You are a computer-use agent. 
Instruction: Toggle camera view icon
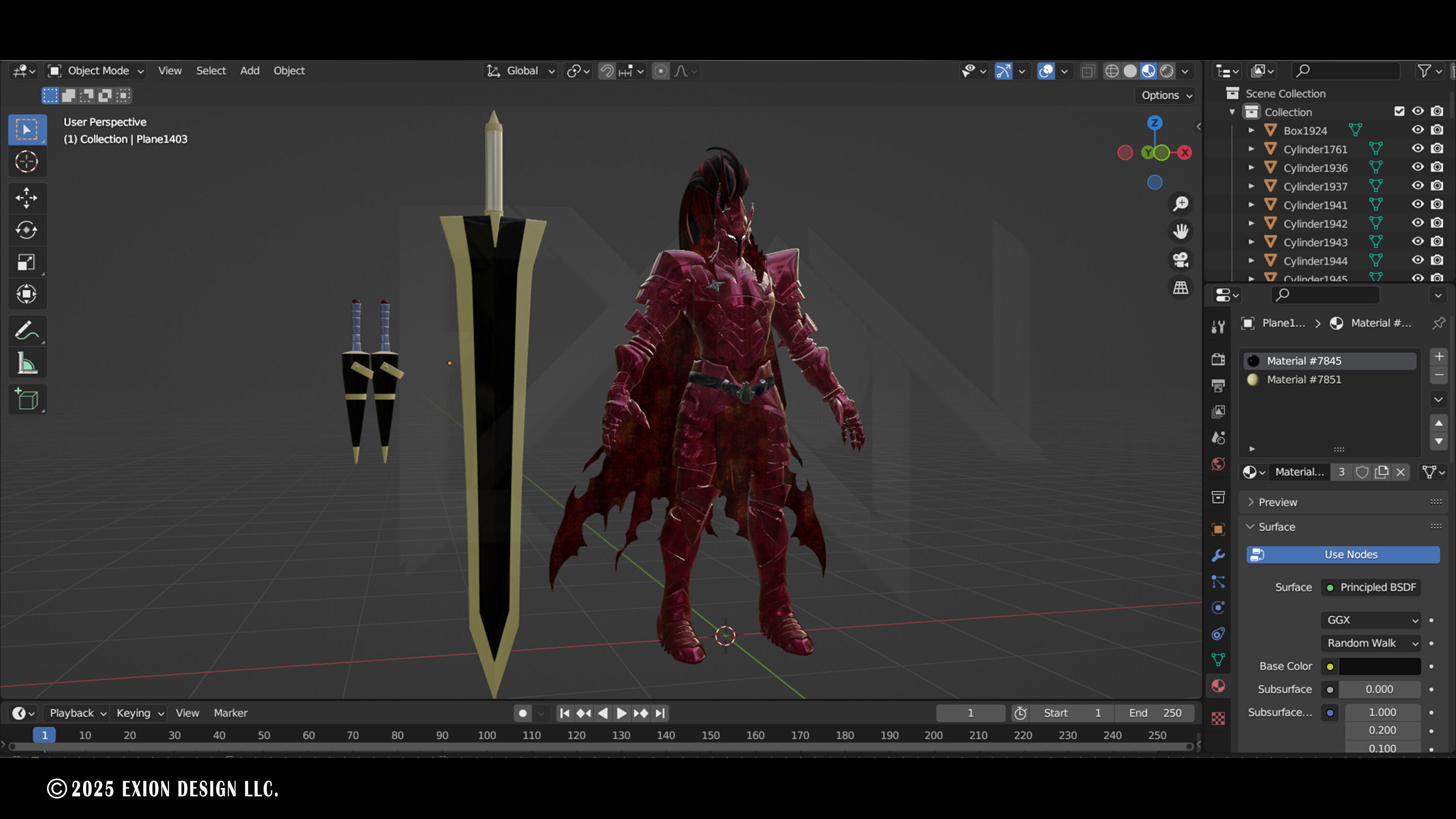point(1180,260)
